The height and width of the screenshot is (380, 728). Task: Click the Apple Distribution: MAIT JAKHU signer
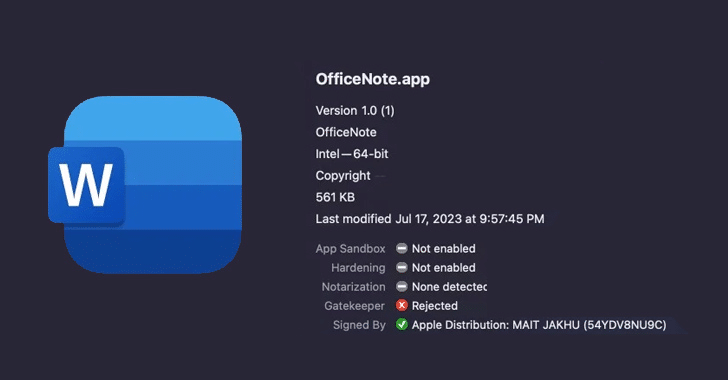[539, 325]
